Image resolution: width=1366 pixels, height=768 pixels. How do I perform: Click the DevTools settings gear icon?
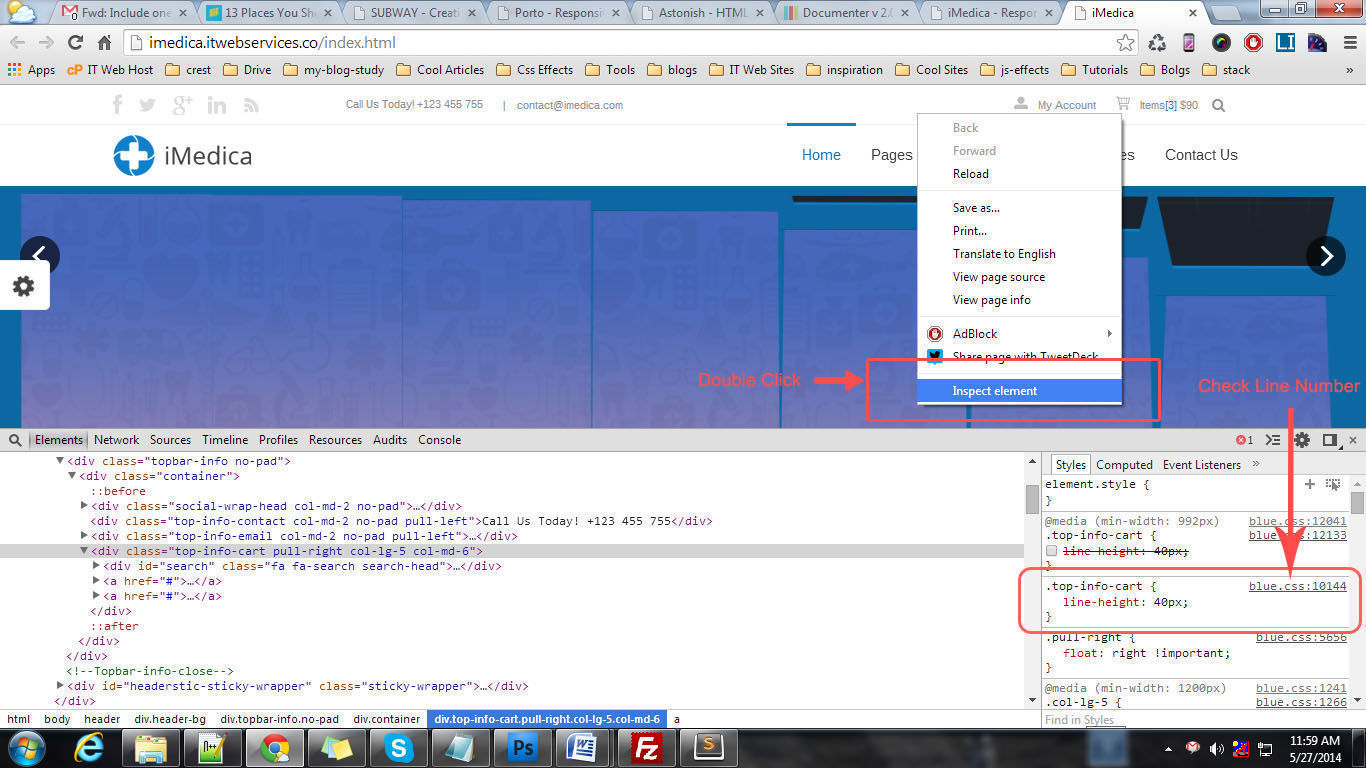tap(1301, 440)
